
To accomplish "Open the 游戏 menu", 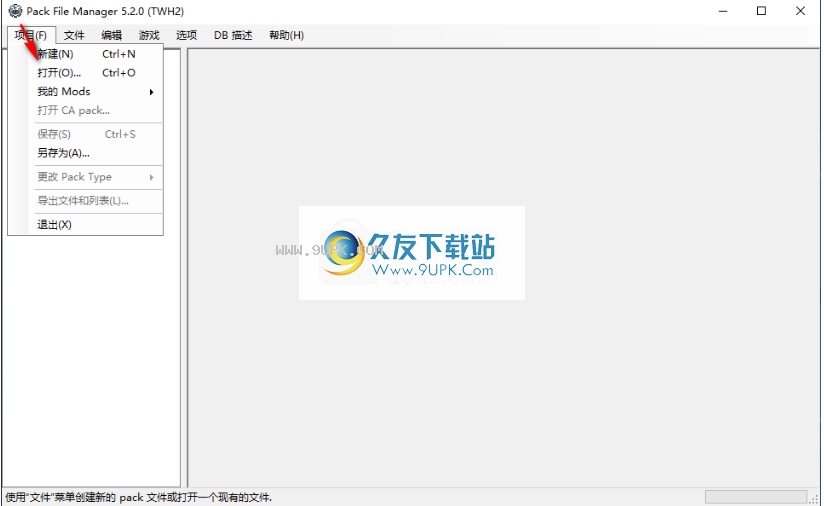I will click(149, 35).
